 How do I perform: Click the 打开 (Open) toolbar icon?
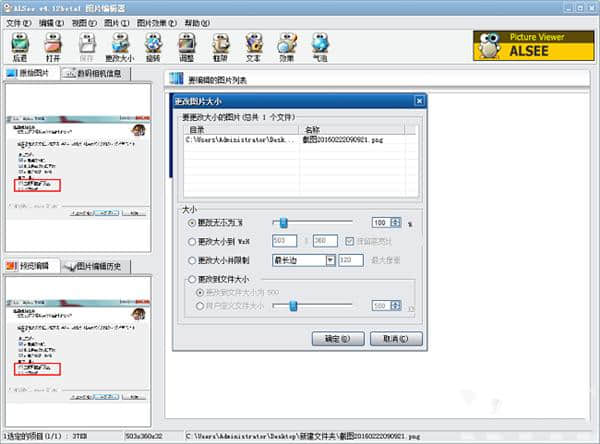(53, 47)
